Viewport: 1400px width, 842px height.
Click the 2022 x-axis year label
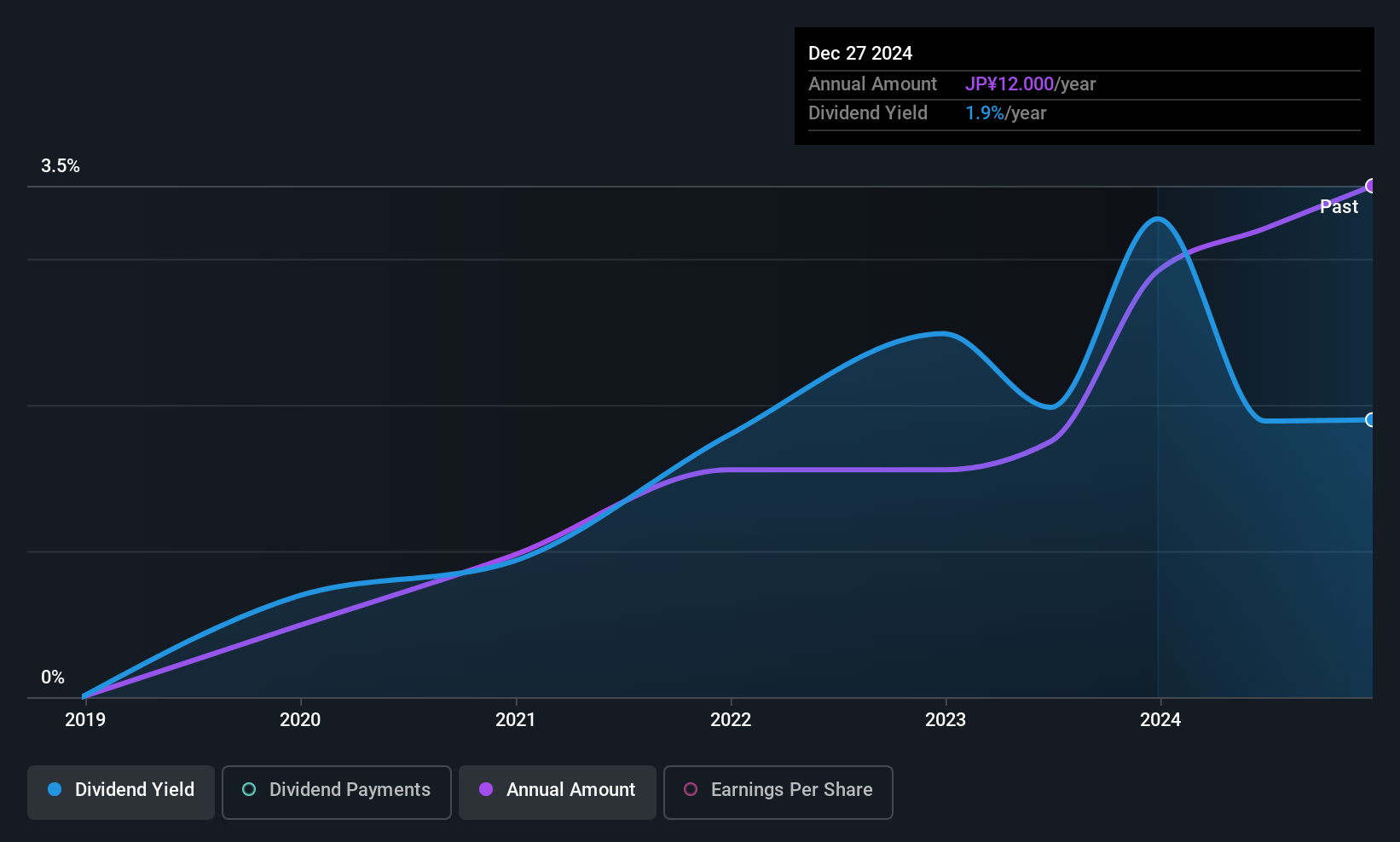coord(731,720)
